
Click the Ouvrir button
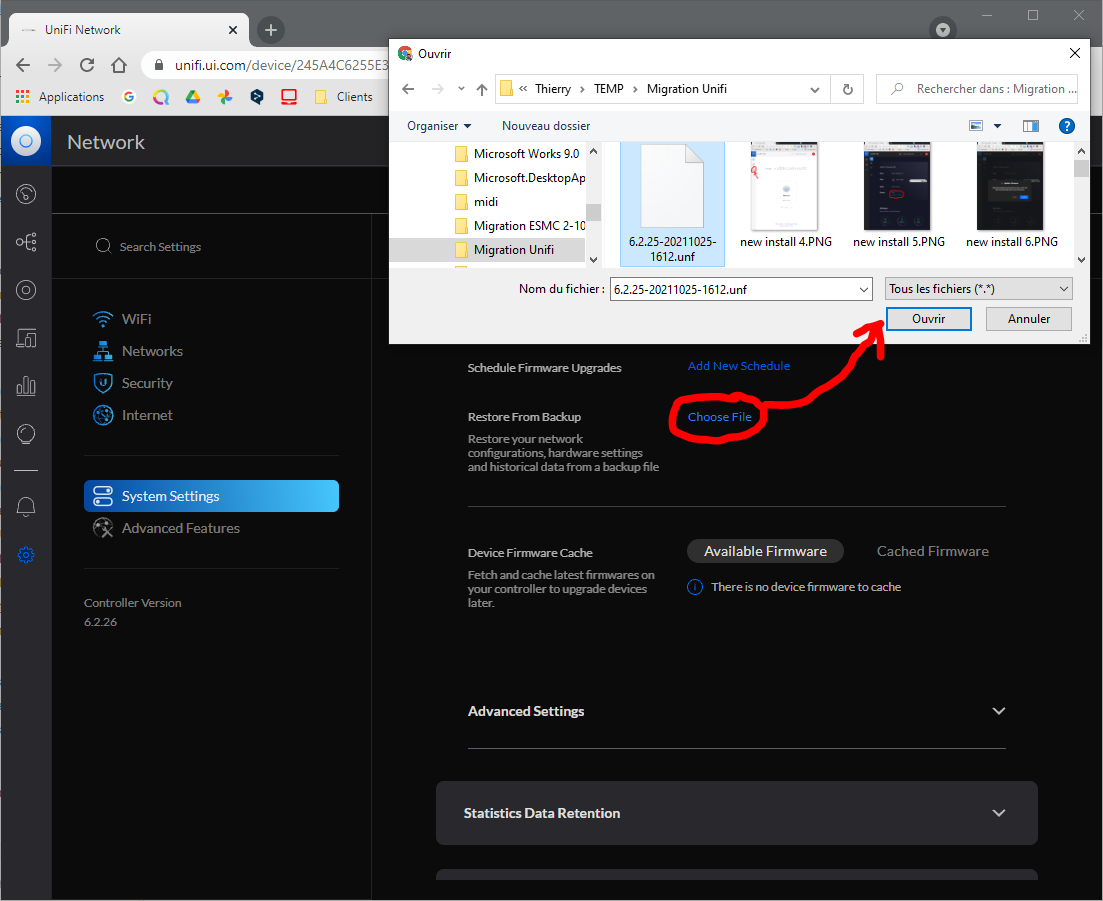928,319
